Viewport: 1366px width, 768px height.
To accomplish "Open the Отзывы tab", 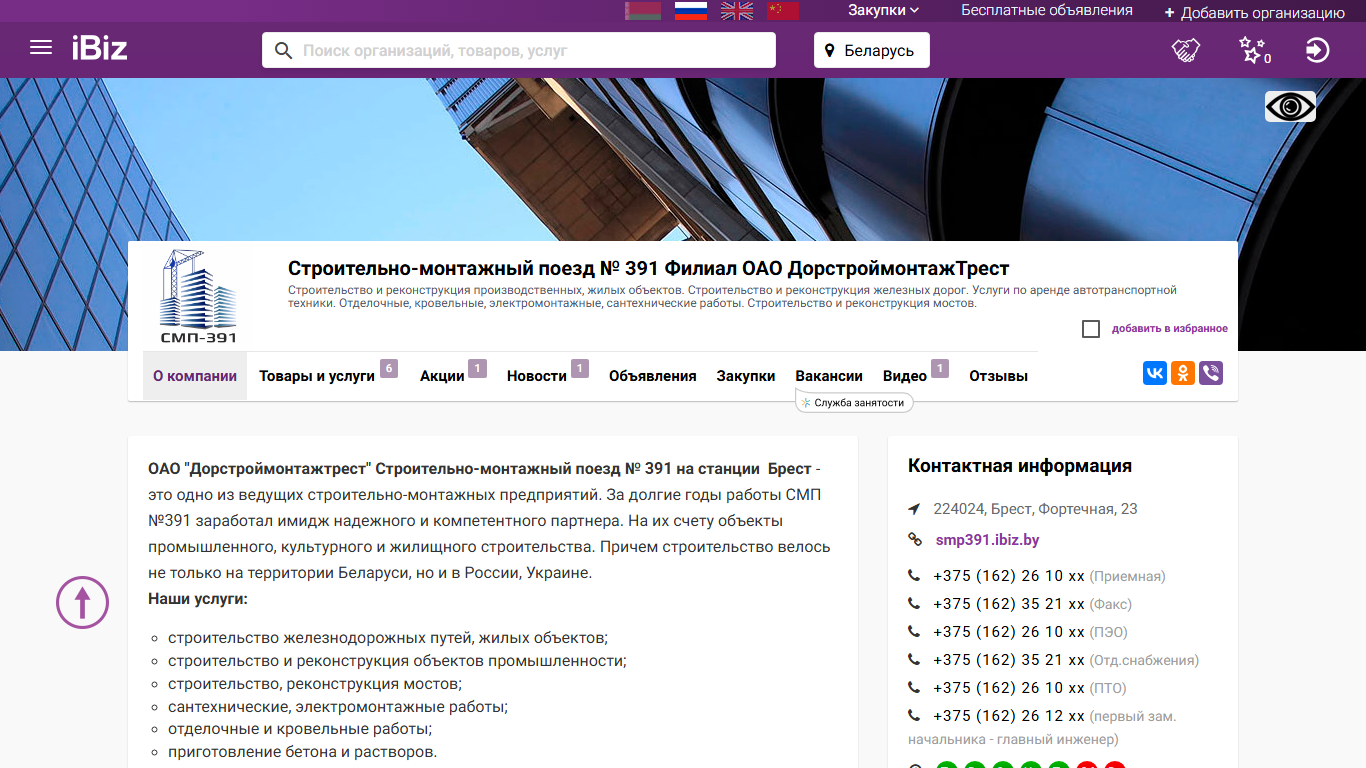I will tap(999, 376).
